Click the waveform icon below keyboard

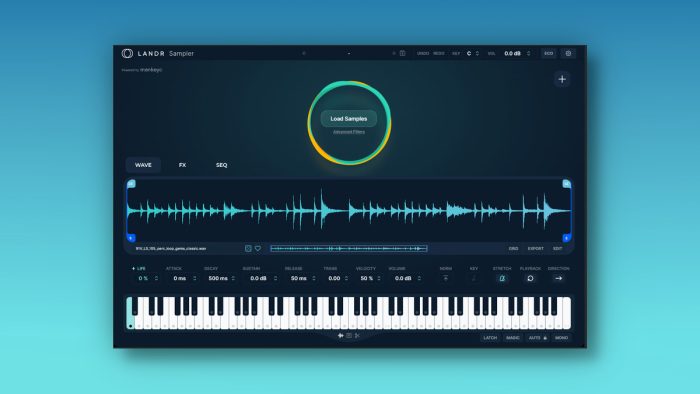tap(341, 336)
